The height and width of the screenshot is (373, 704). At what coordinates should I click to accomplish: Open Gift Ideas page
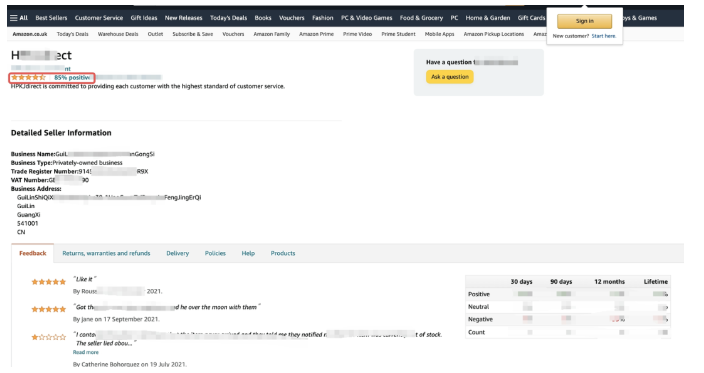[144, 18]
